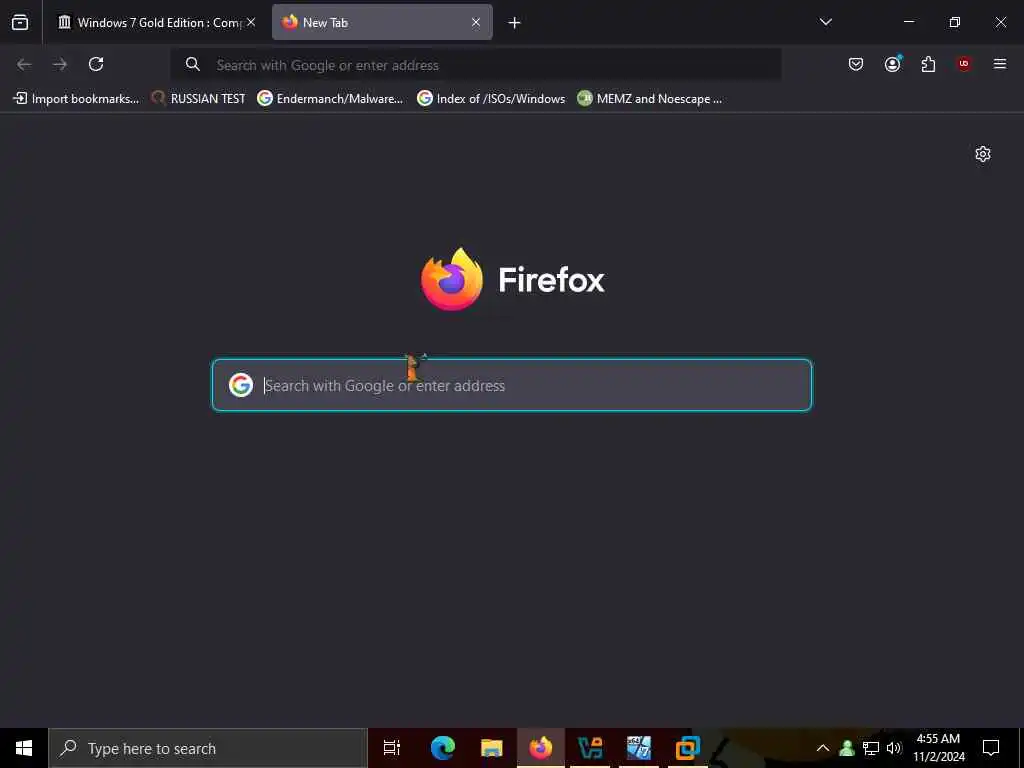Screen dimensions: 1024x768
Task: Open RUSSIAN TEST bookmark
Action: pos(199,99)
